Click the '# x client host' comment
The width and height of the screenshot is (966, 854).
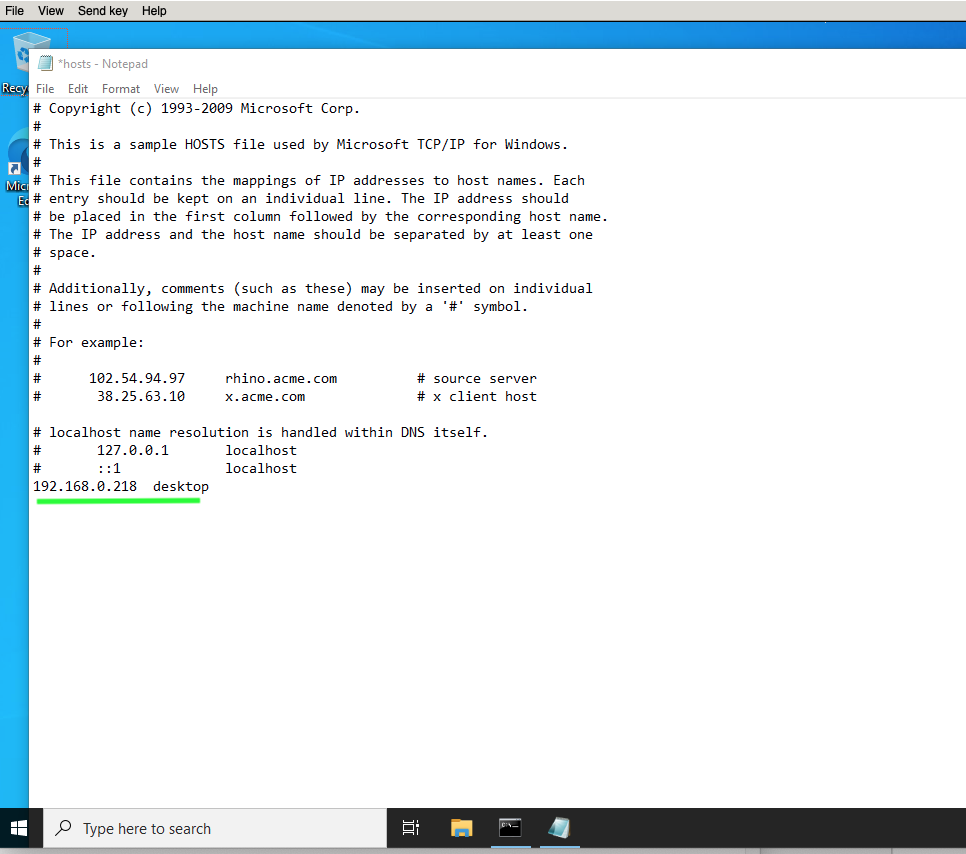coord(477,396)
